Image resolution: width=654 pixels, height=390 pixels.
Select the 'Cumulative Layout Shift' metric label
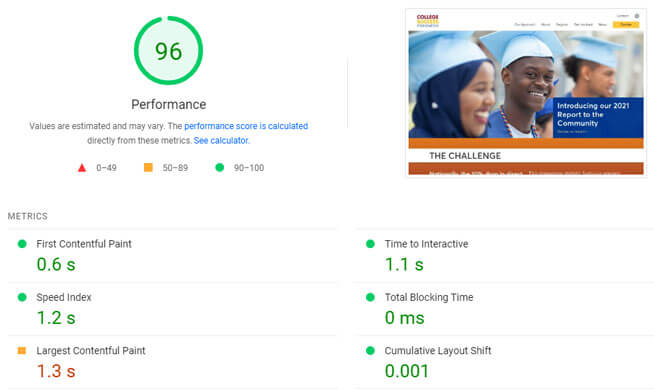[x=438, y=351]
